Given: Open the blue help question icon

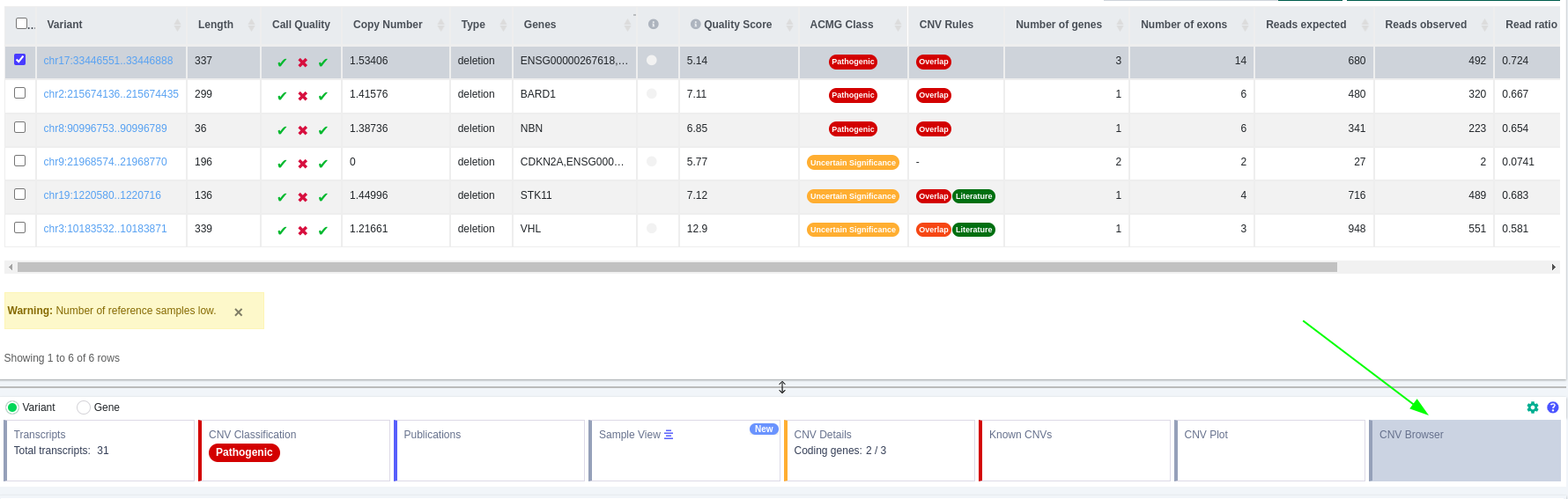Looking at the screenshot, I should (x=1553, y=407).
